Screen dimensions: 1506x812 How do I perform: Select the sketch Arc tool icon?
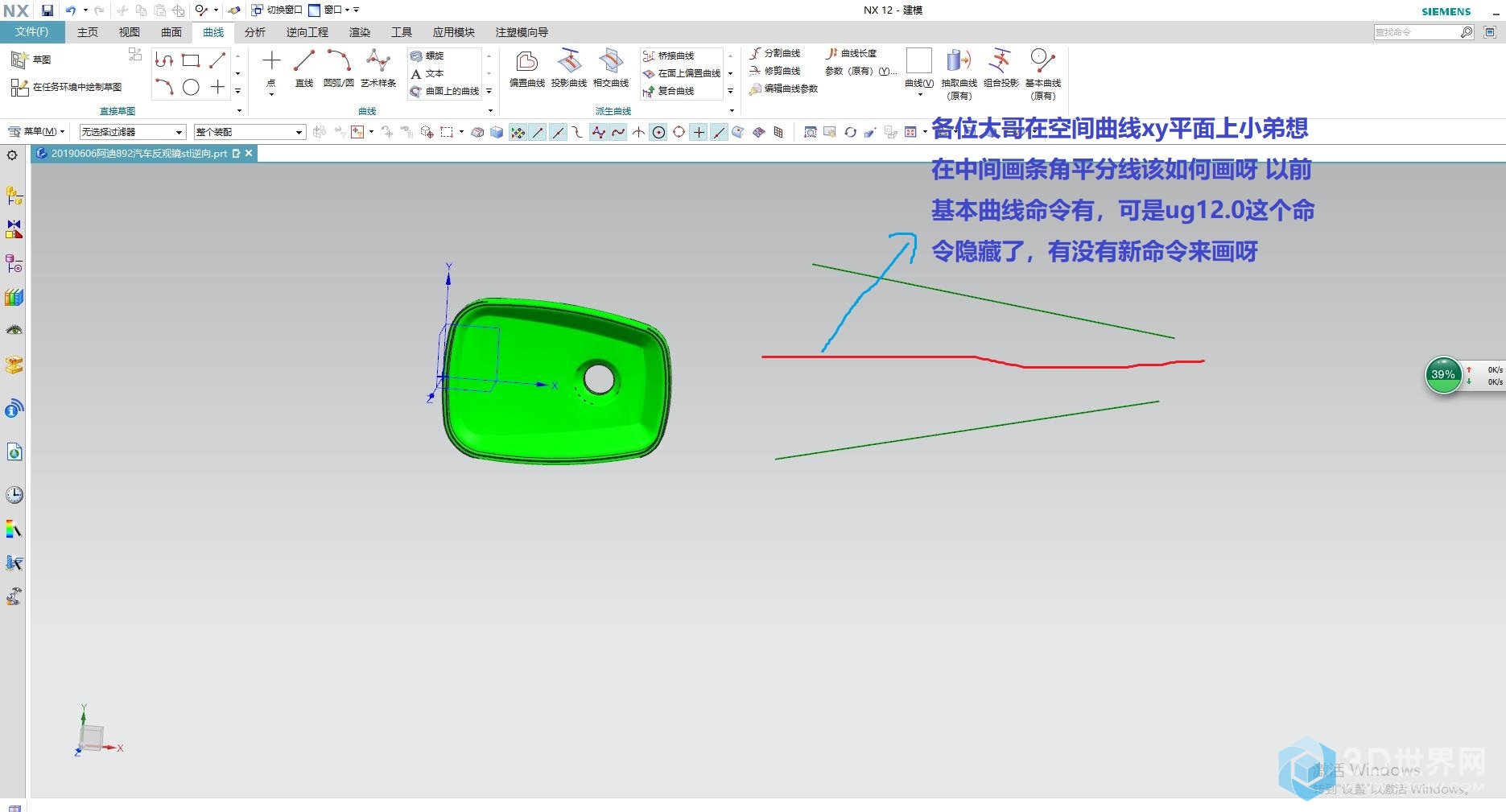pos(164,87)
